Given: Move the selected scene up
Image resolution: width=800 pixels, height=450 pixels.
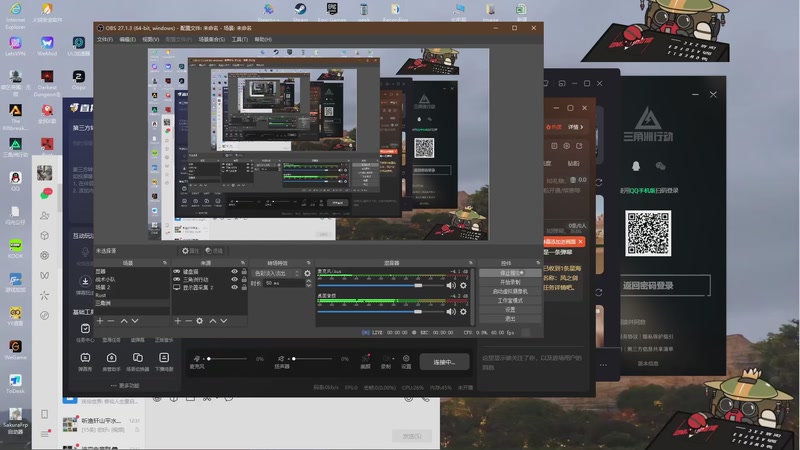Looking at the screenshot, I should click(123, 321).
